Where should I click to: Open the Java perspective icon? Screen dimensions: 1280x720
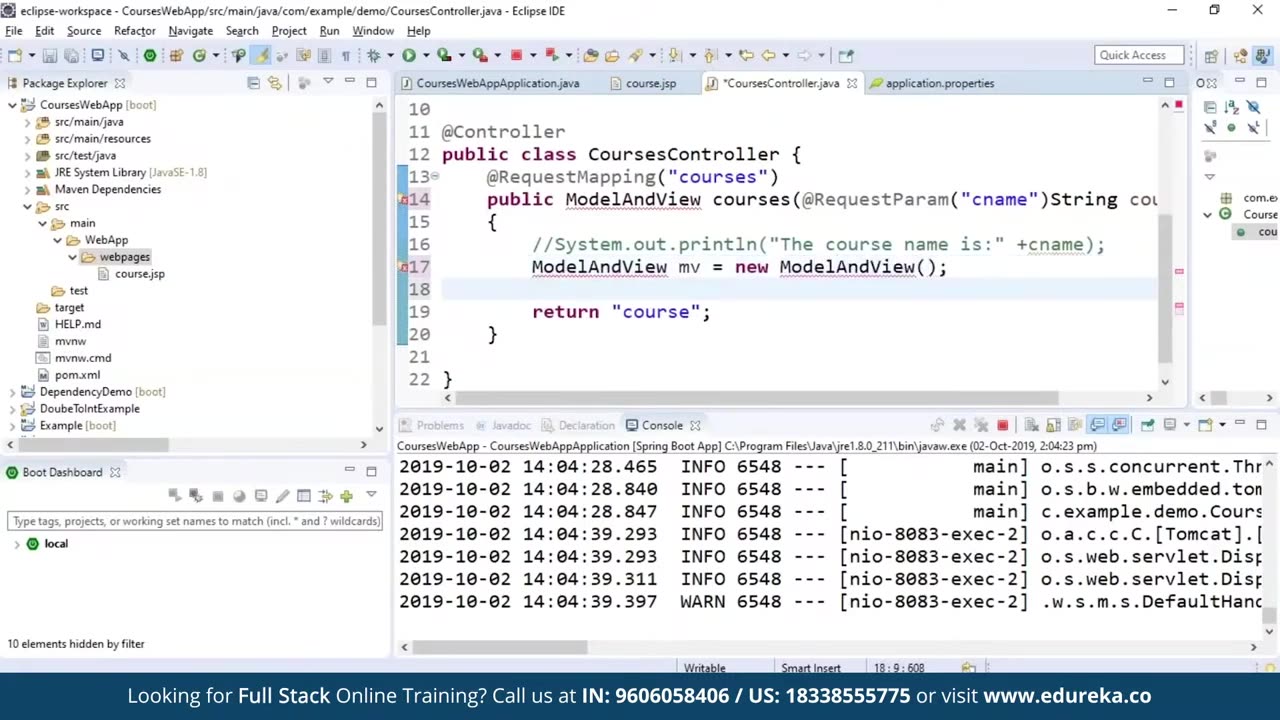coord(1262,56)
